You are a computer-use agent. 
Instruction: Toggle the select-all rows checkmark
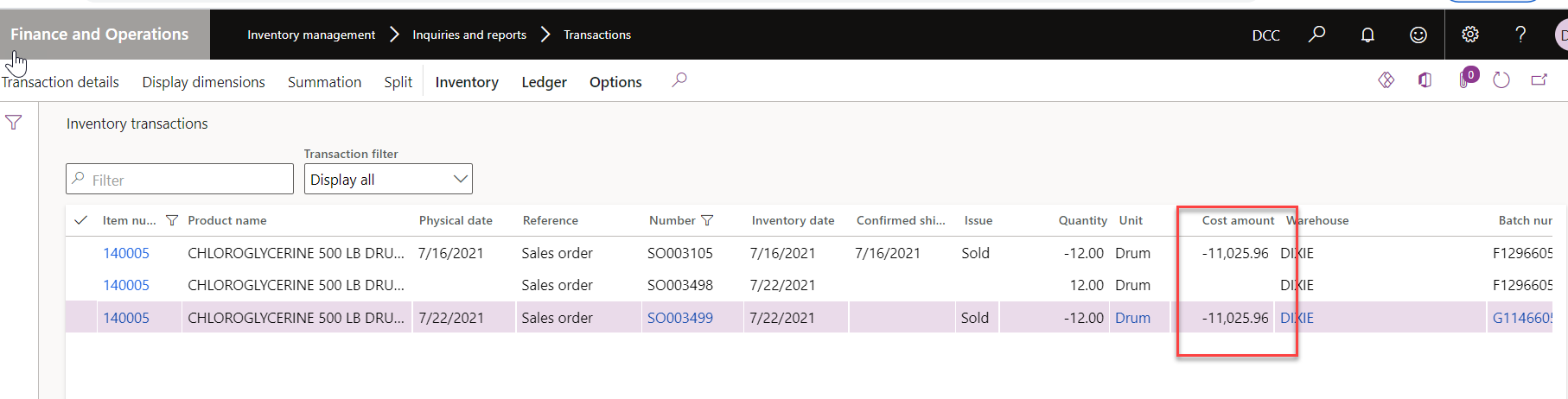click(x=81, y=220)
